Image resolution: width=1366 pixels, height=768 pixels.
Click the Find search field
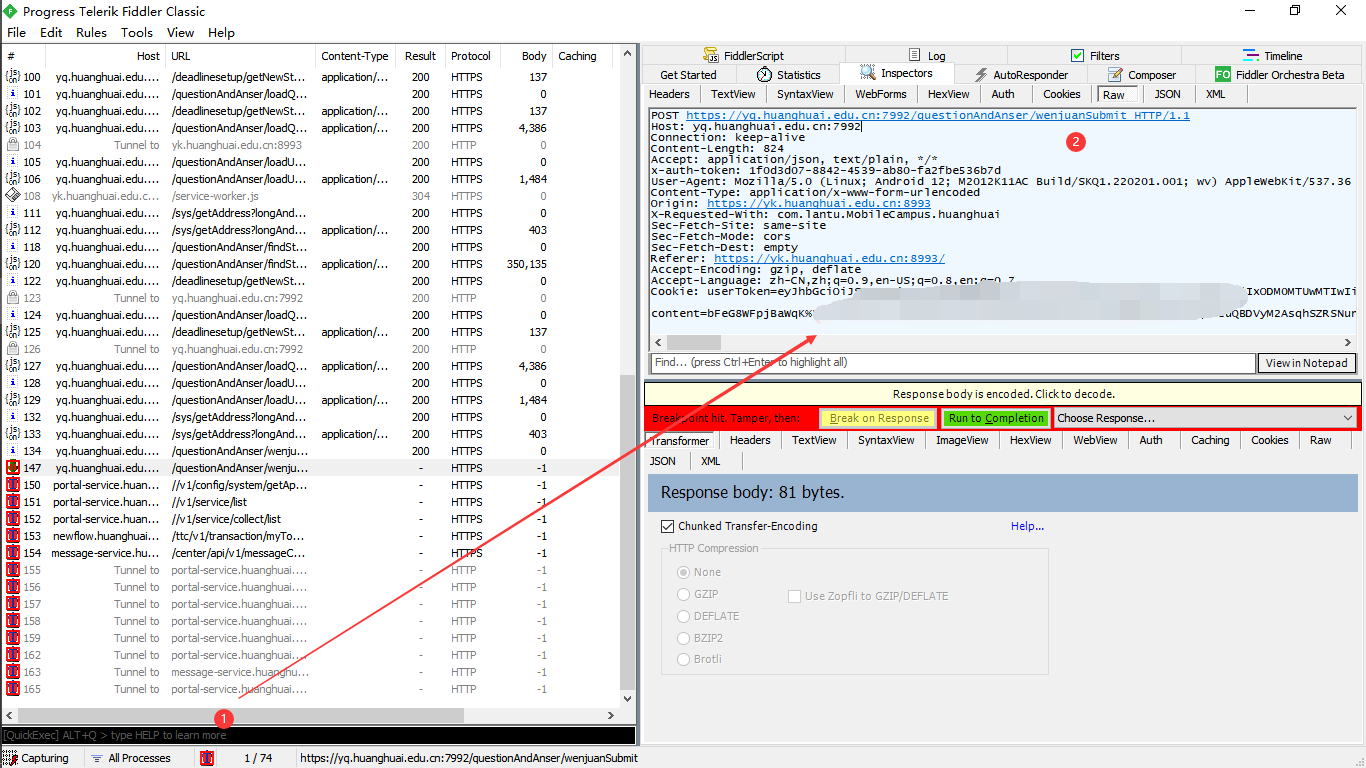click(952, 363)
